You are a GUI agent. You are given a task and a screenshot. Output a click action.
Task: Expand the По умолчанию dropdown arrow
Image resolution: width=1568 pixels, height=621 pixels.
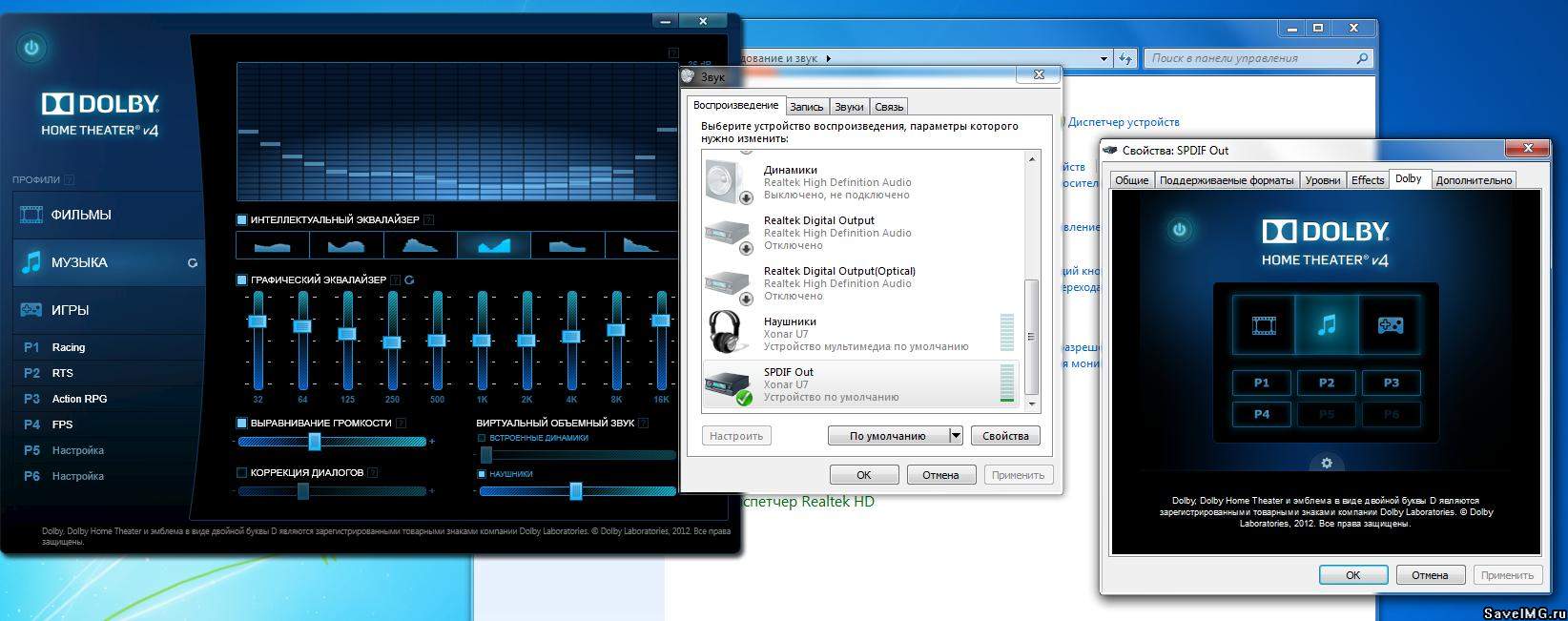click(x=955, y=436)
